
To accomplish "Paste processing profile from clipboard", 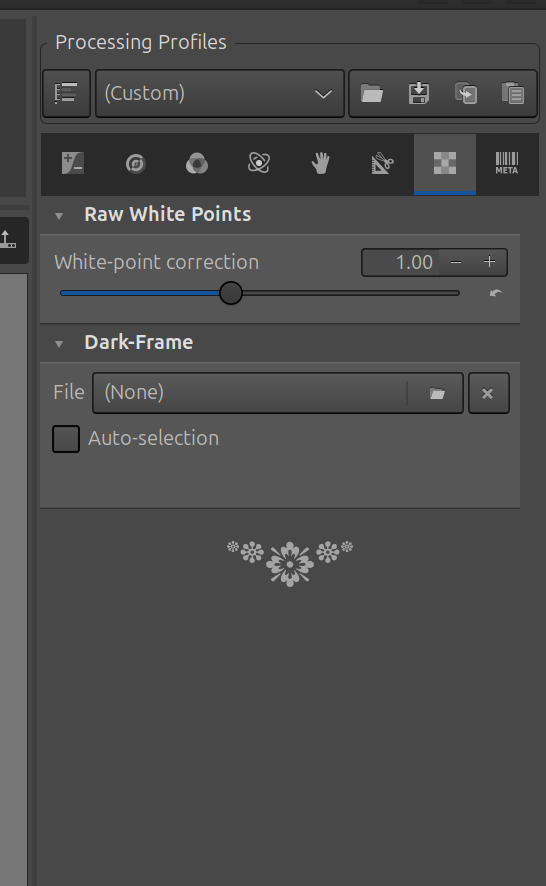I will coord(513,93).
